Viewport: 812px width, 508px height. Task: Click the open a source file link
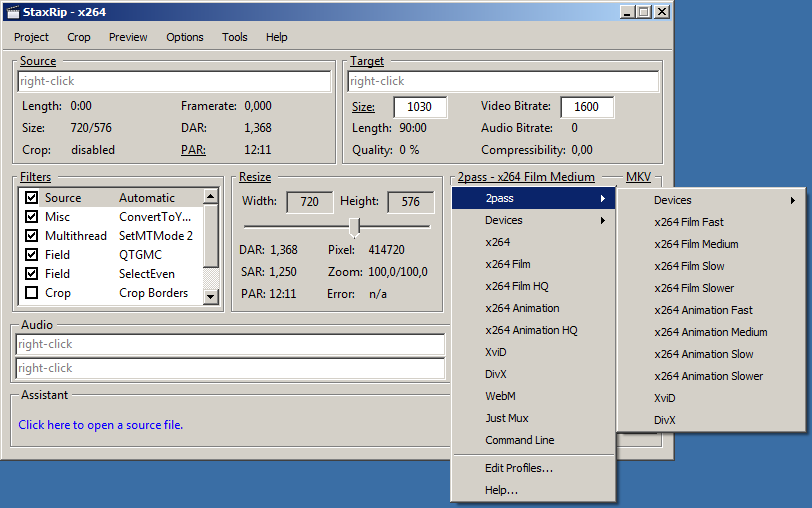(100, 425)
